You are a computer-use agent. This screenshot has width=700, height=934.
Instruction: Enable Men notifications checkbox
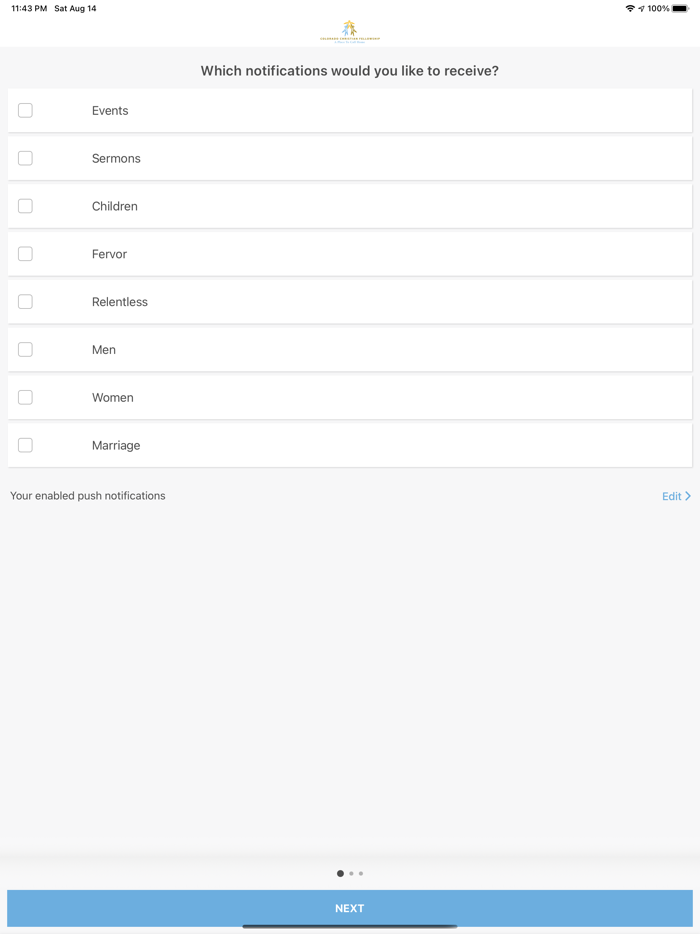click(25, 350)
